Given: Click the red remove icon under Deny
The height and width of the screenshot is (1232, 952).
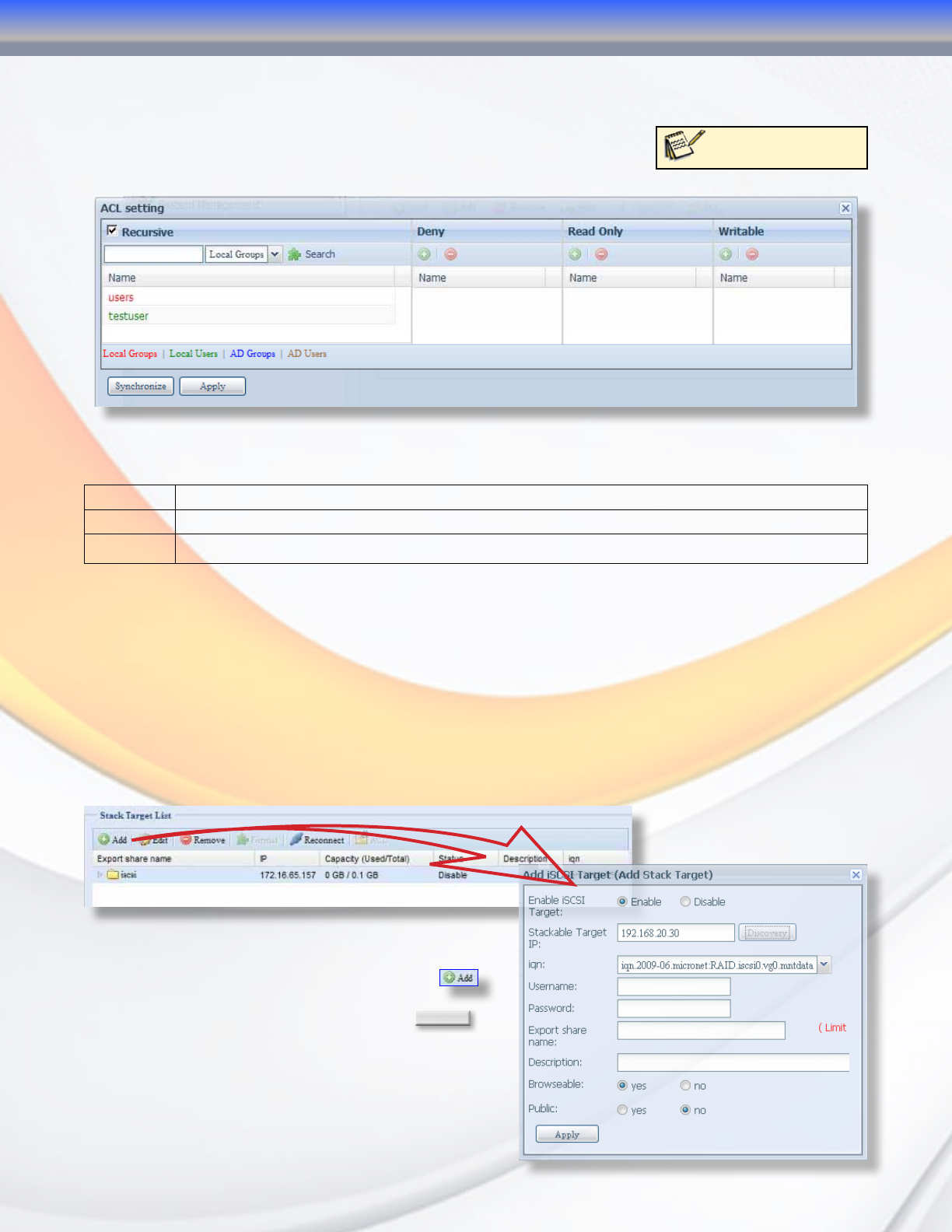Looking at the screenshot, I should click(451, 254).
